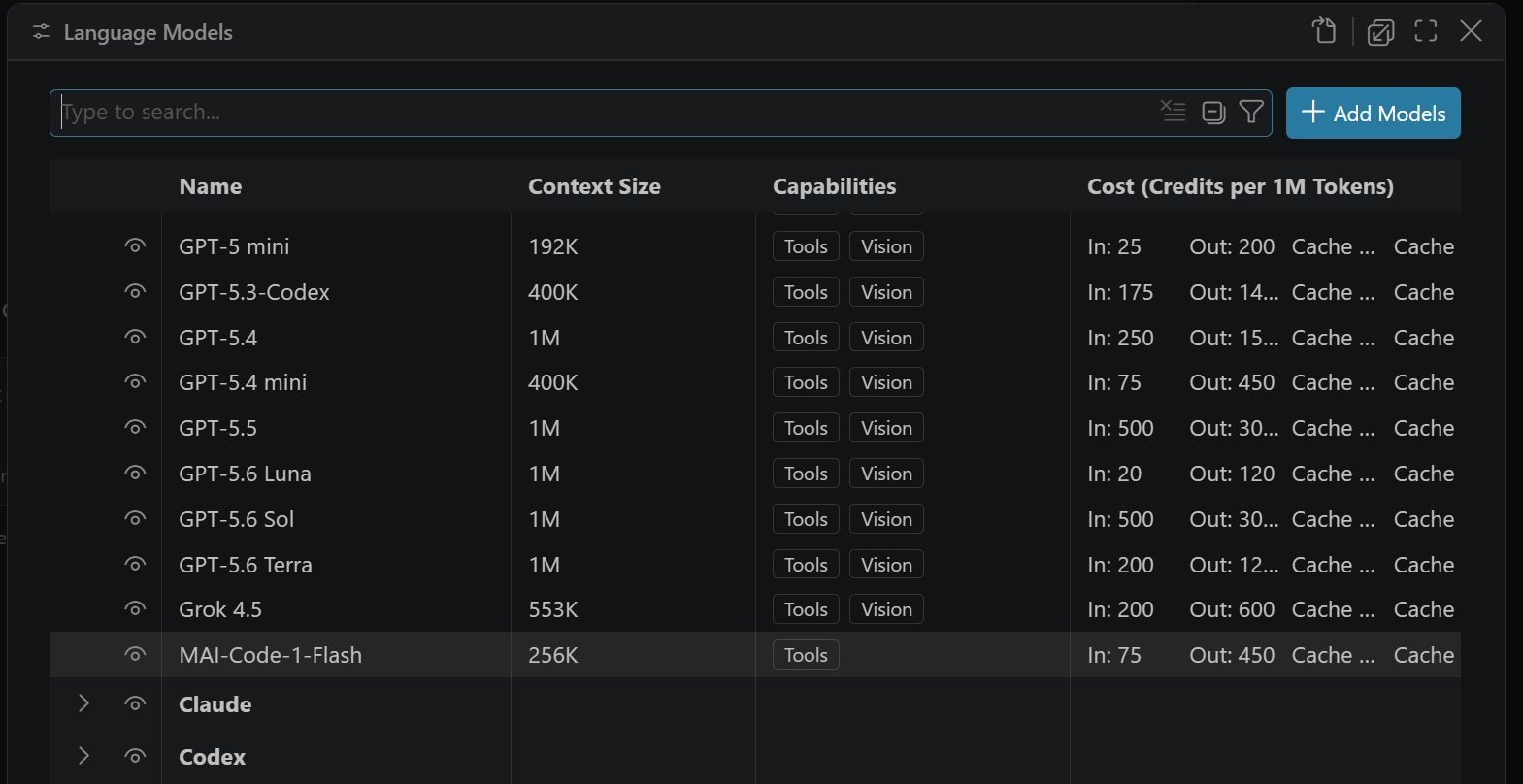Click Tools badge for GPT-5.5
1523x784 pixels.
[806, 428]
